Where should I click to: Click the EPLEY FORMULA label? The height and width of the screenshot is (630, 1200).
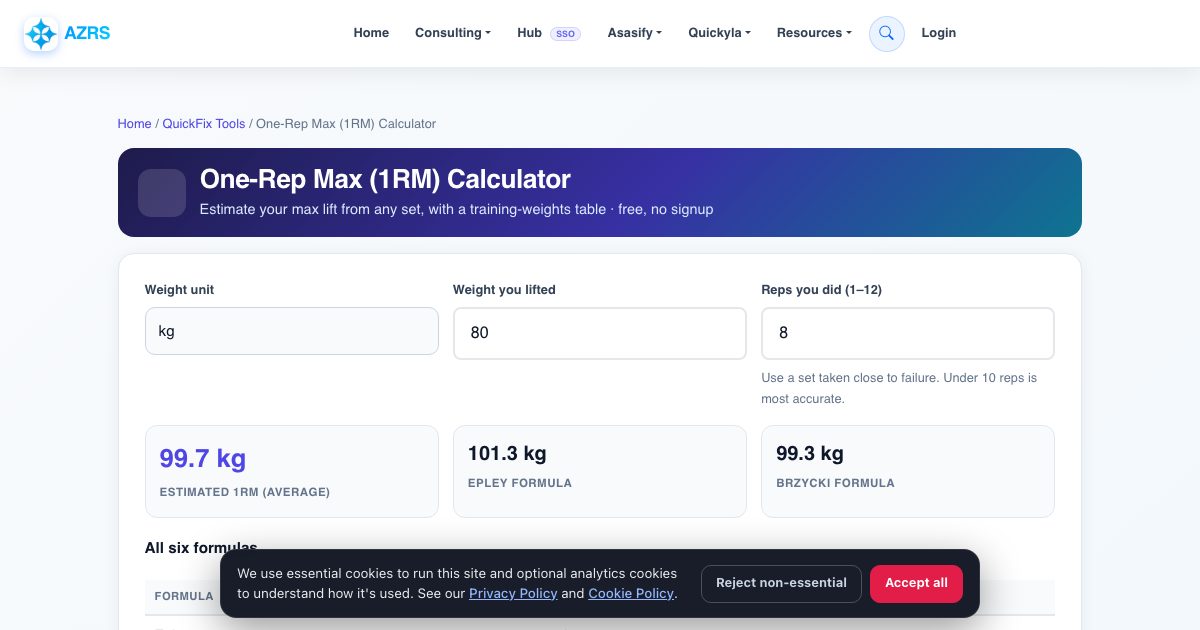point(520,483)
